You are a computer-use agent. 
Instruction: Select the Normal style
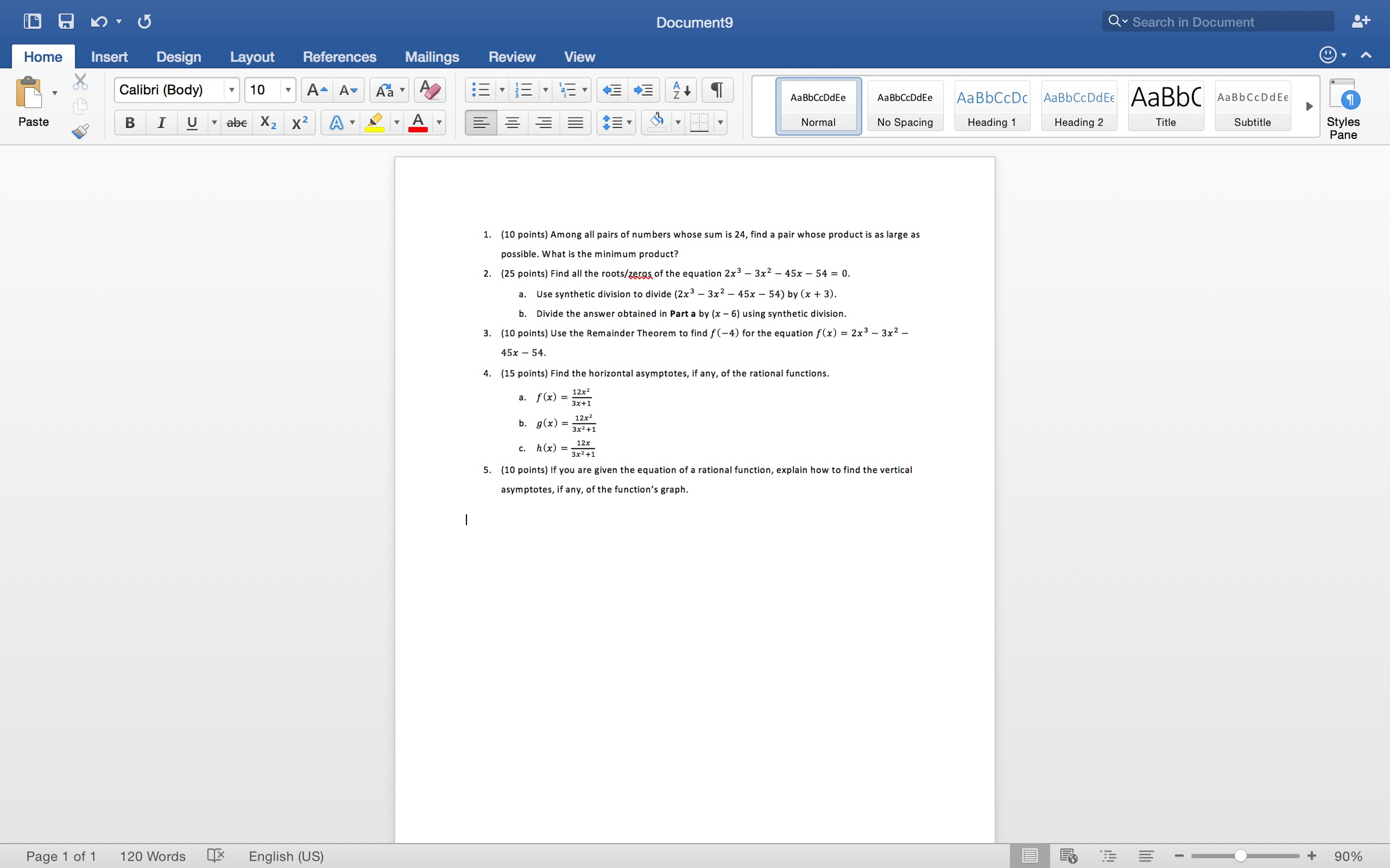point(817,105)
